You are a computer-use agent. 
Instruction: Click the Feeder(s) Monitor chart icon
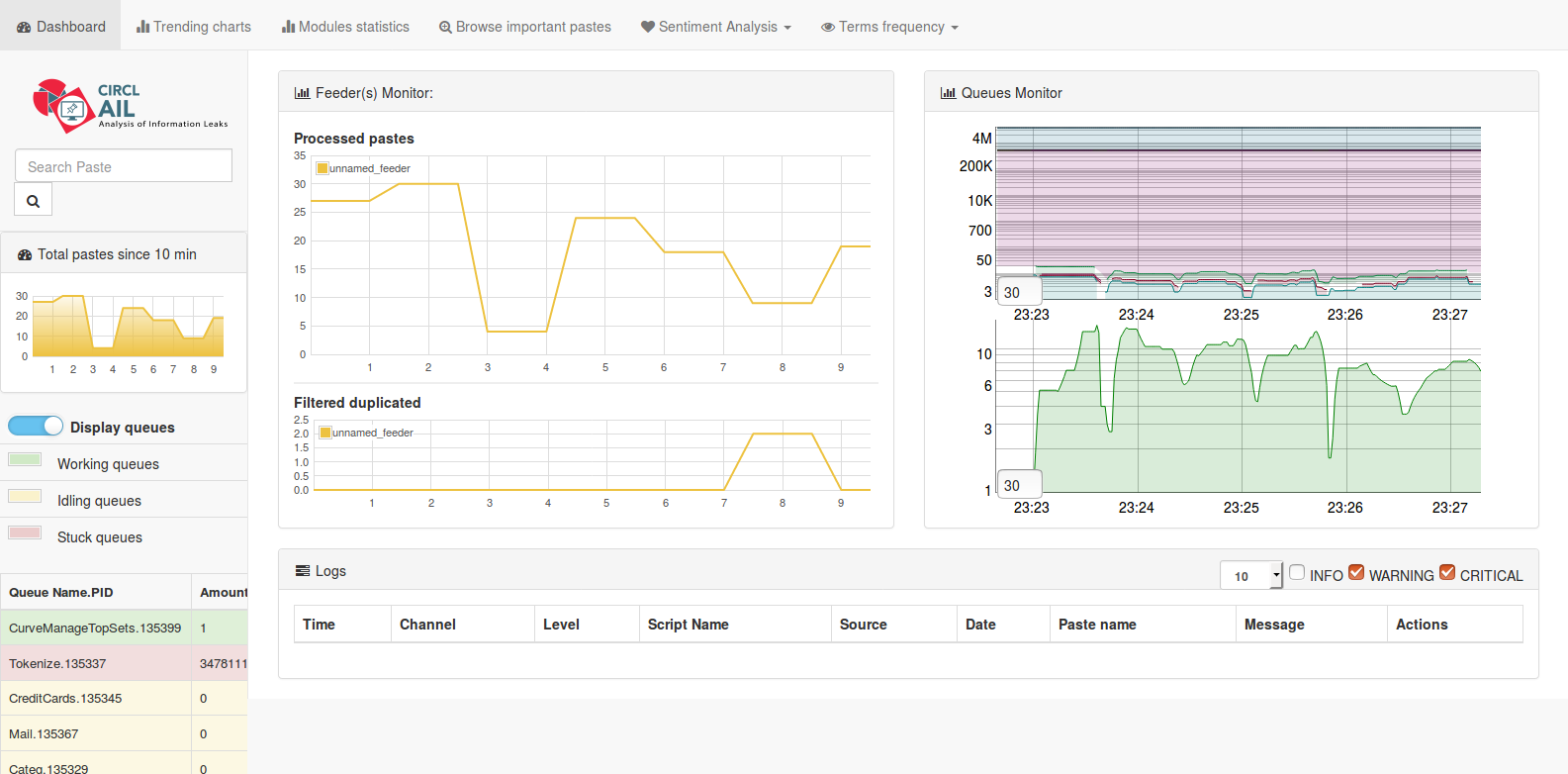point(302,93)
